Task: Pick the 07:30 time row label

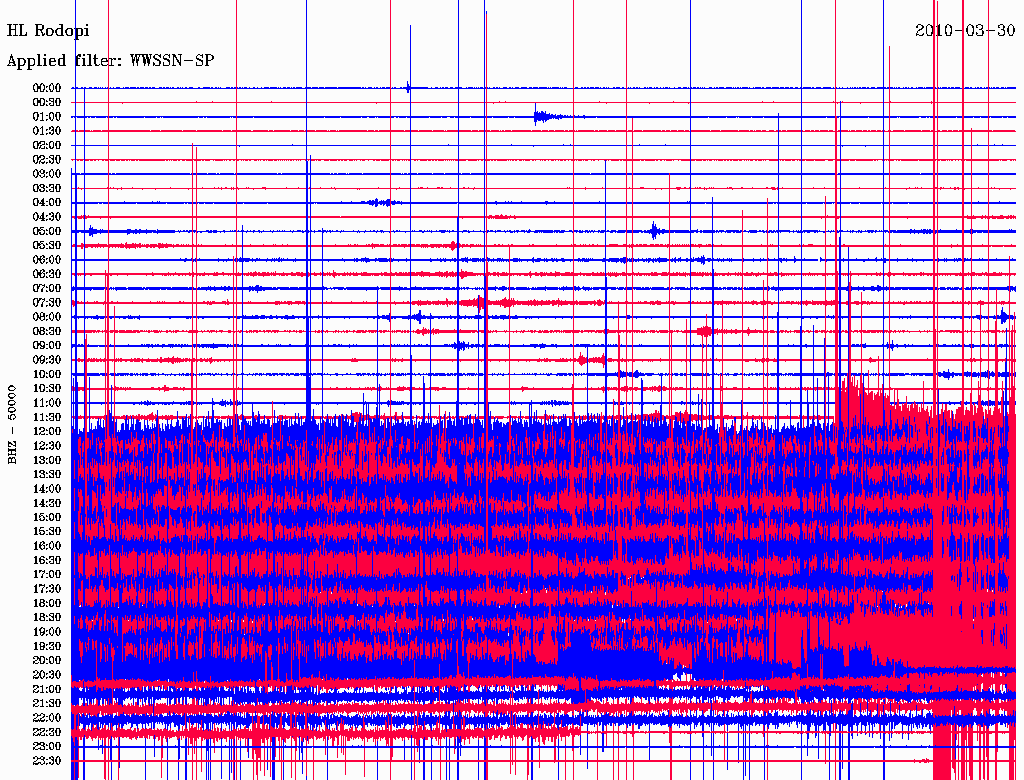Action: point(47,303)
